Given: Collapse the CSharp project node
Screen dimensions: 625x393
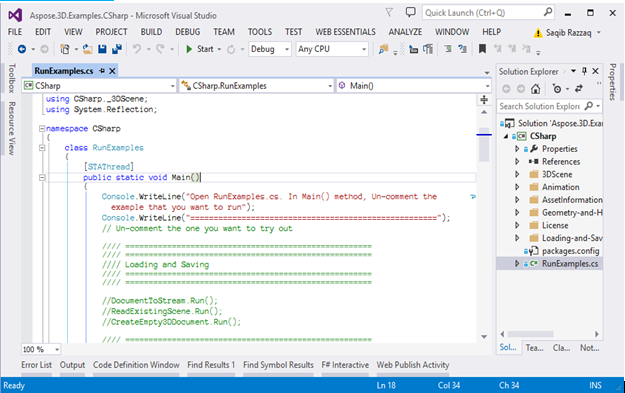Looking at the screenshot, I should click(x=506, y=136).
